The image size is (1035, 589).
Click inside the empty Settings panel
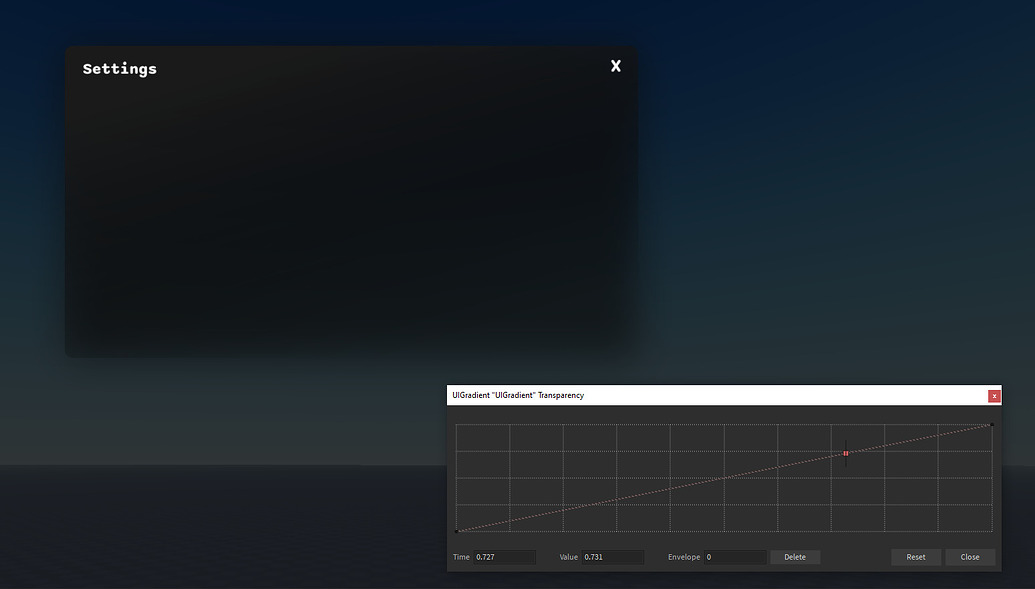350,220
